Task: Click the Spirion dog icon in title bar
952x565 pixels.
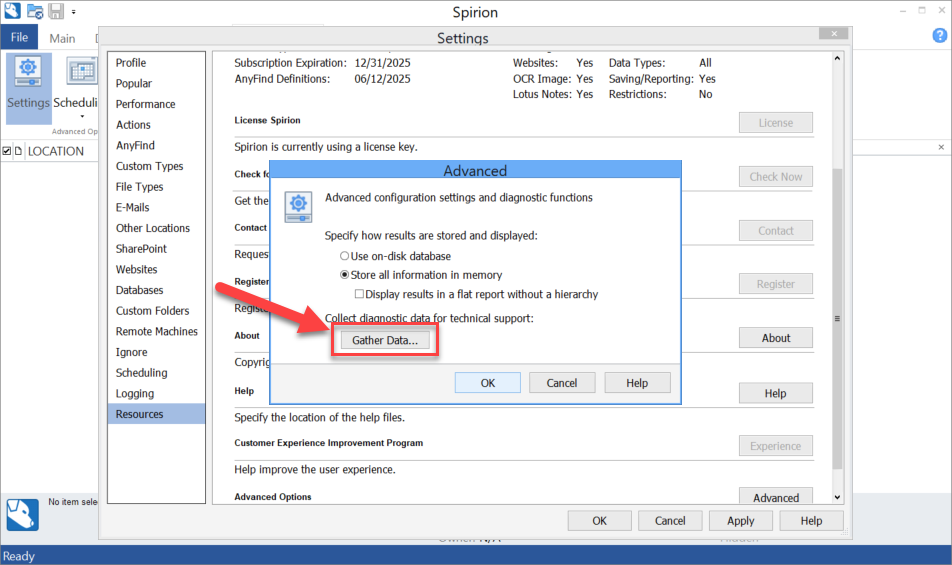Action: 12,10
